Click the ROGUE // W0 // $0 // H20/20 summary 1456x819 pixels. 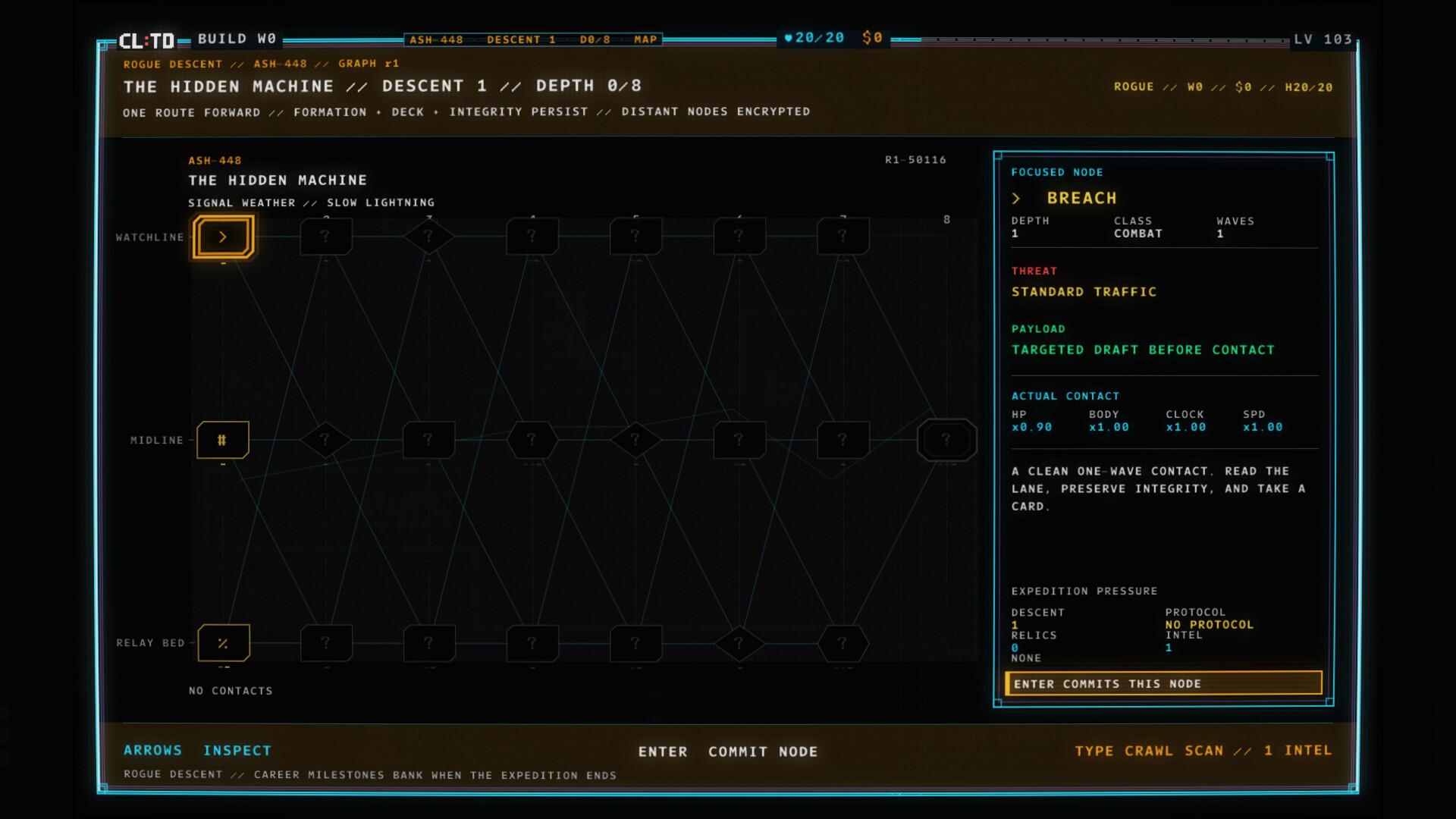[x=1222, y=87]
